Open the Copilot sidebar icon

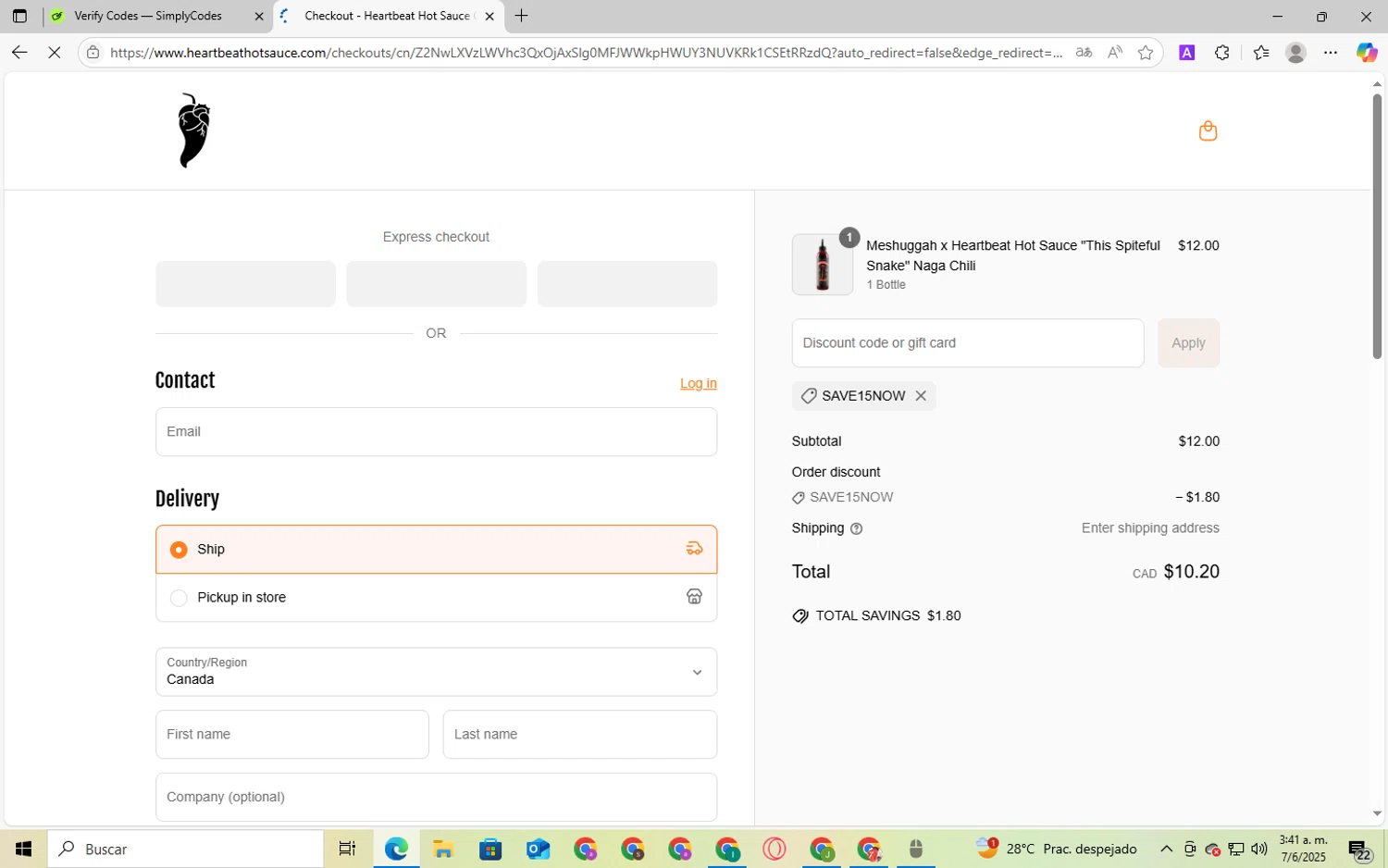[1367, 53]
